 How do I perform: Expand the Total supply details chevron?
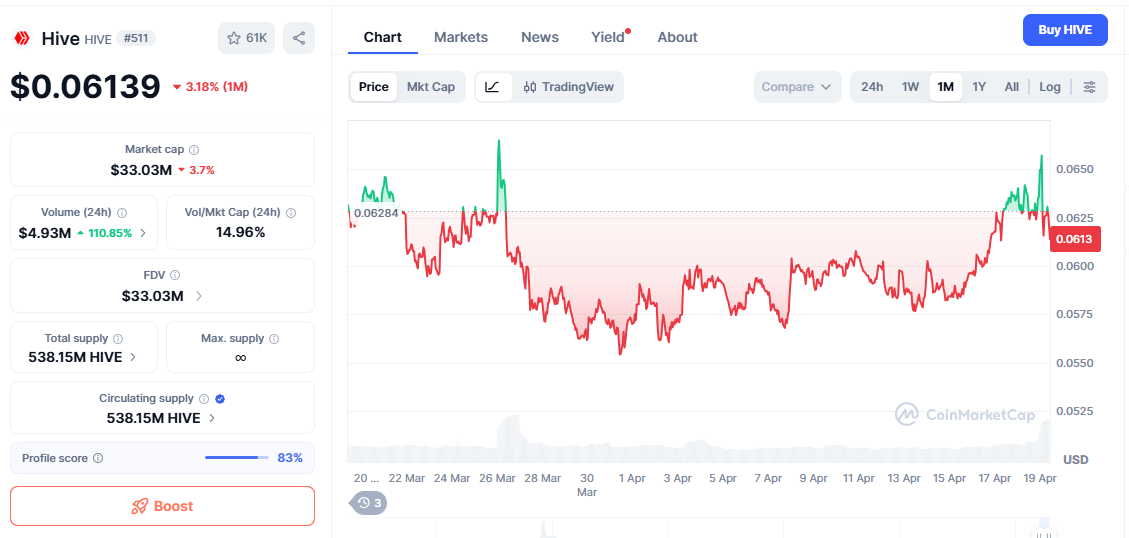click(134, 357)
